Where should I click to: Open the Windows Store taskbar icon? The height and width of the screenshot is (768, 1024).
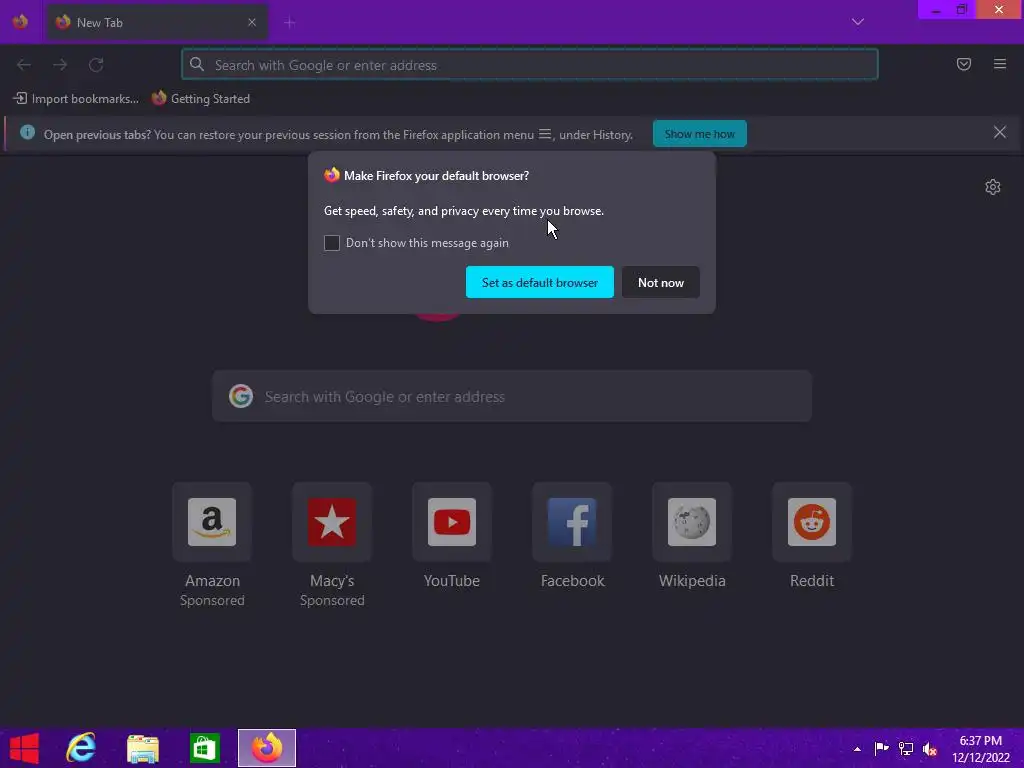[x=204, y=748]
